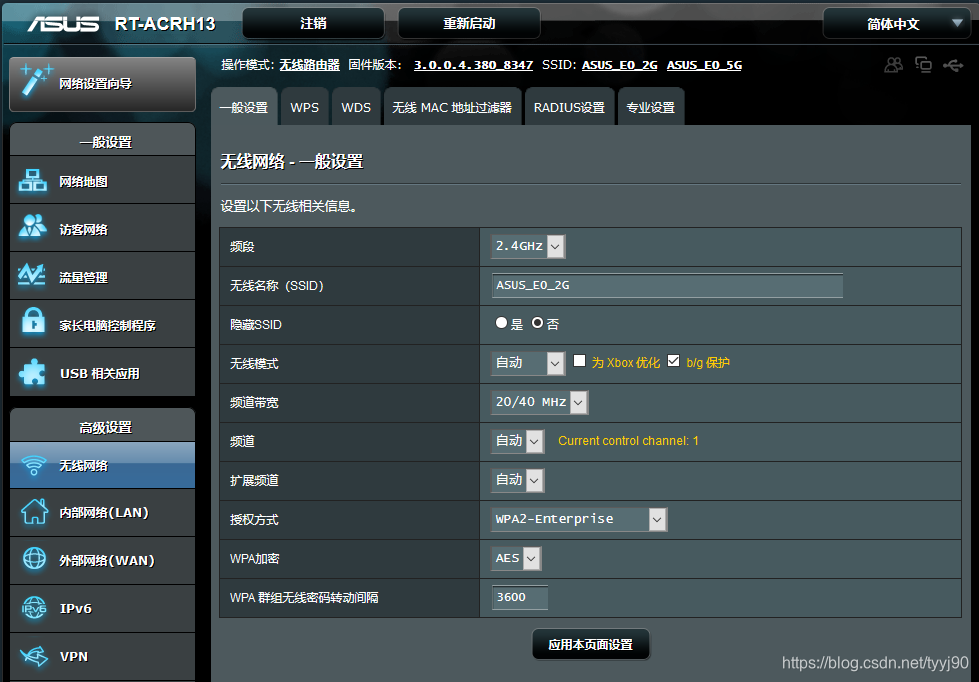This screenshot has width=979, height=682.
Task: Open the 频段 2.4GHz dropdown
Action: (x=528, y=246)
